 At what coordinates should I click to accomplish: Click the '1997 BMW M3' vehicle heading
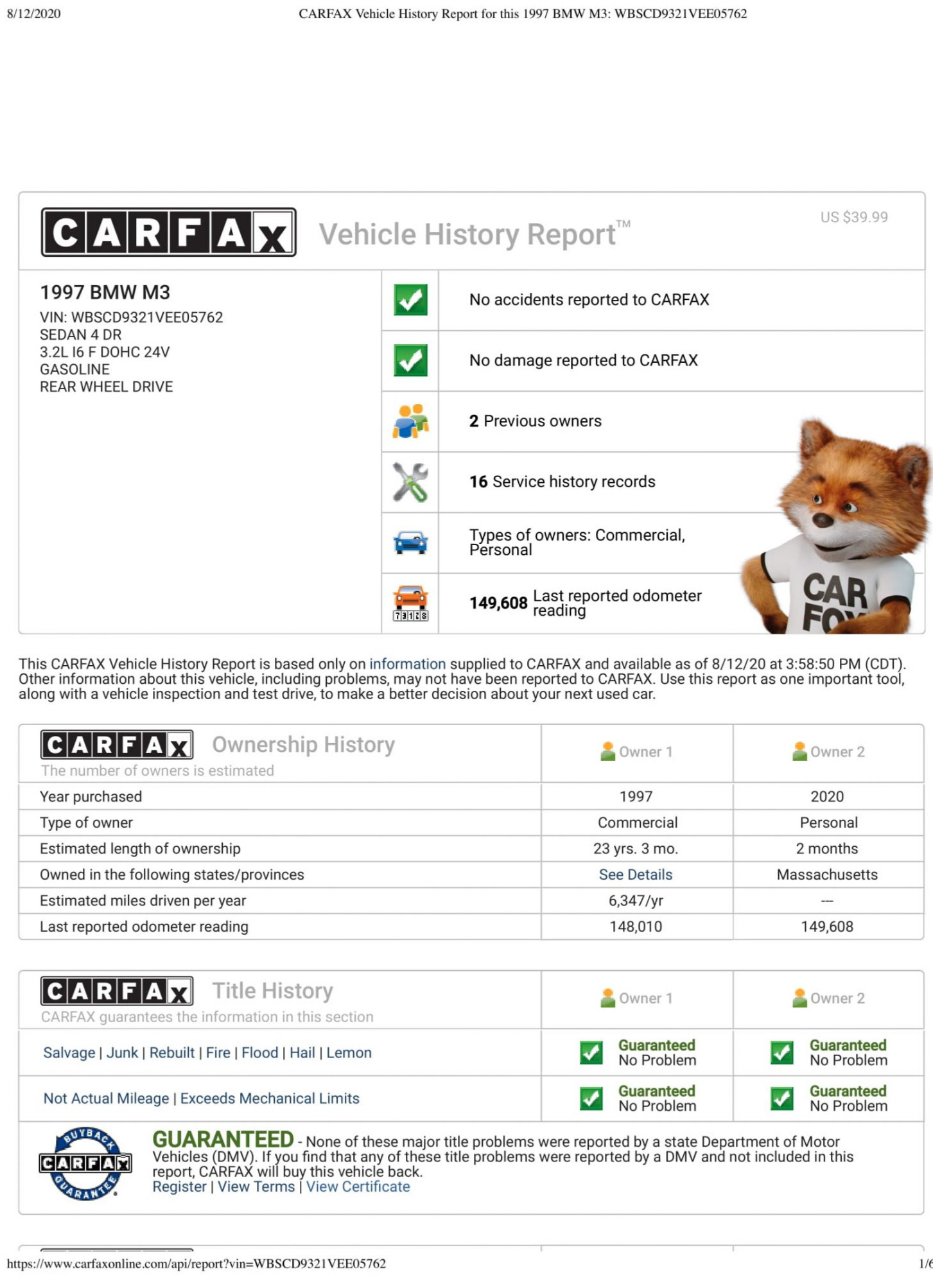[105, 292]
